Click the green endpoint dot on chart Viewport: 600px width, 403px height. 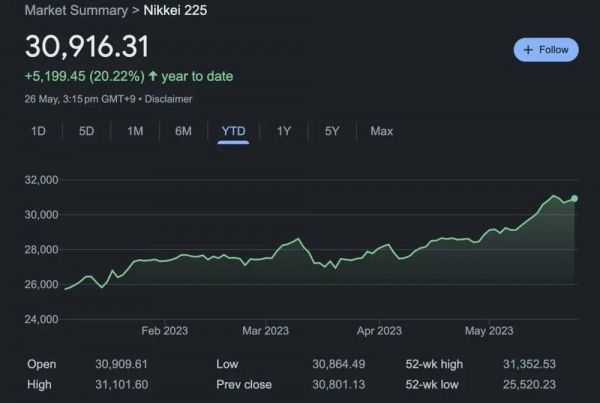[x=574, y=199]
